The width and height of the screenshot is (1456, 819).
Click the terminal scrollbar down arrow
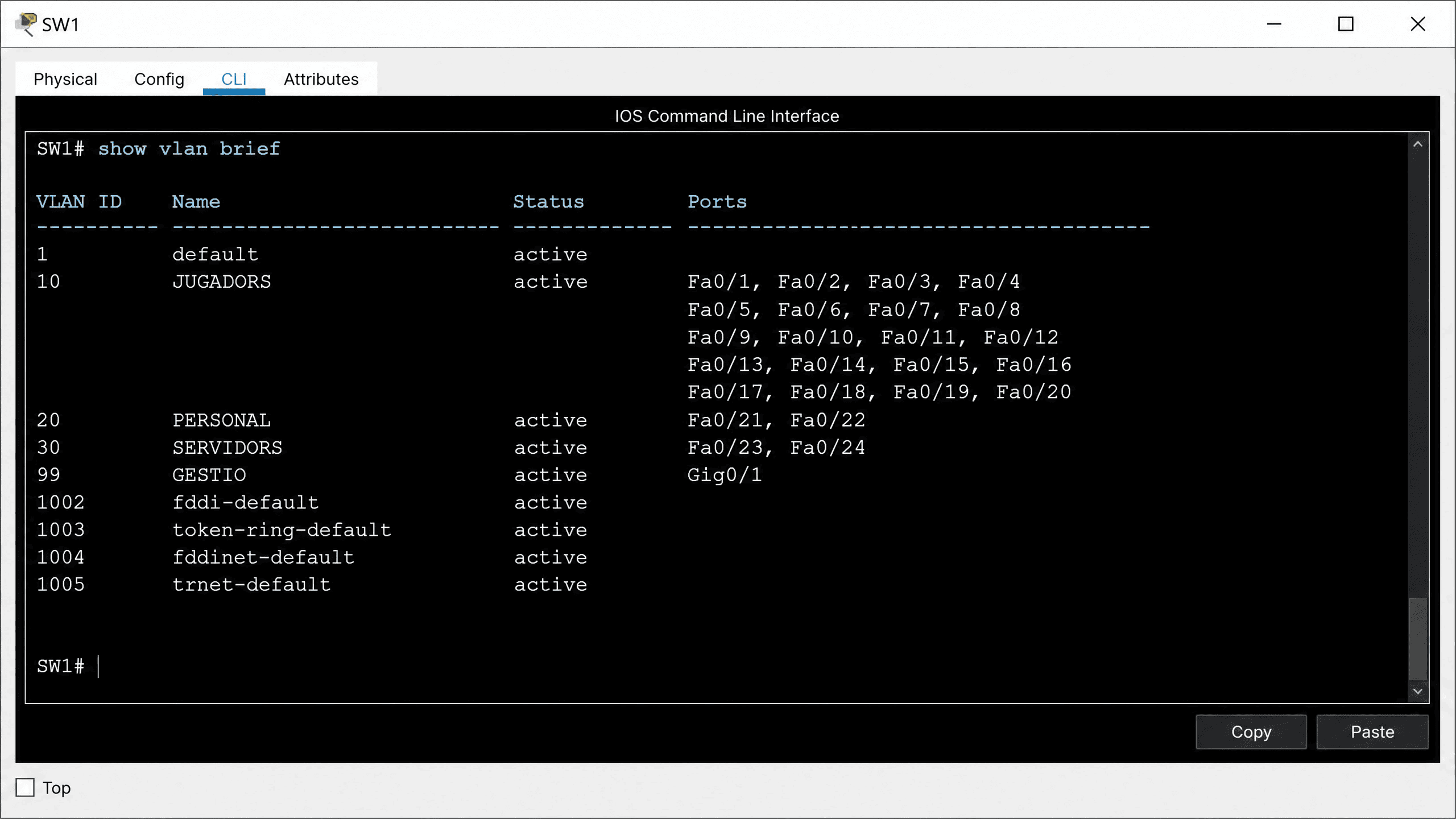pyautogui.click(x=1417, y=692)
